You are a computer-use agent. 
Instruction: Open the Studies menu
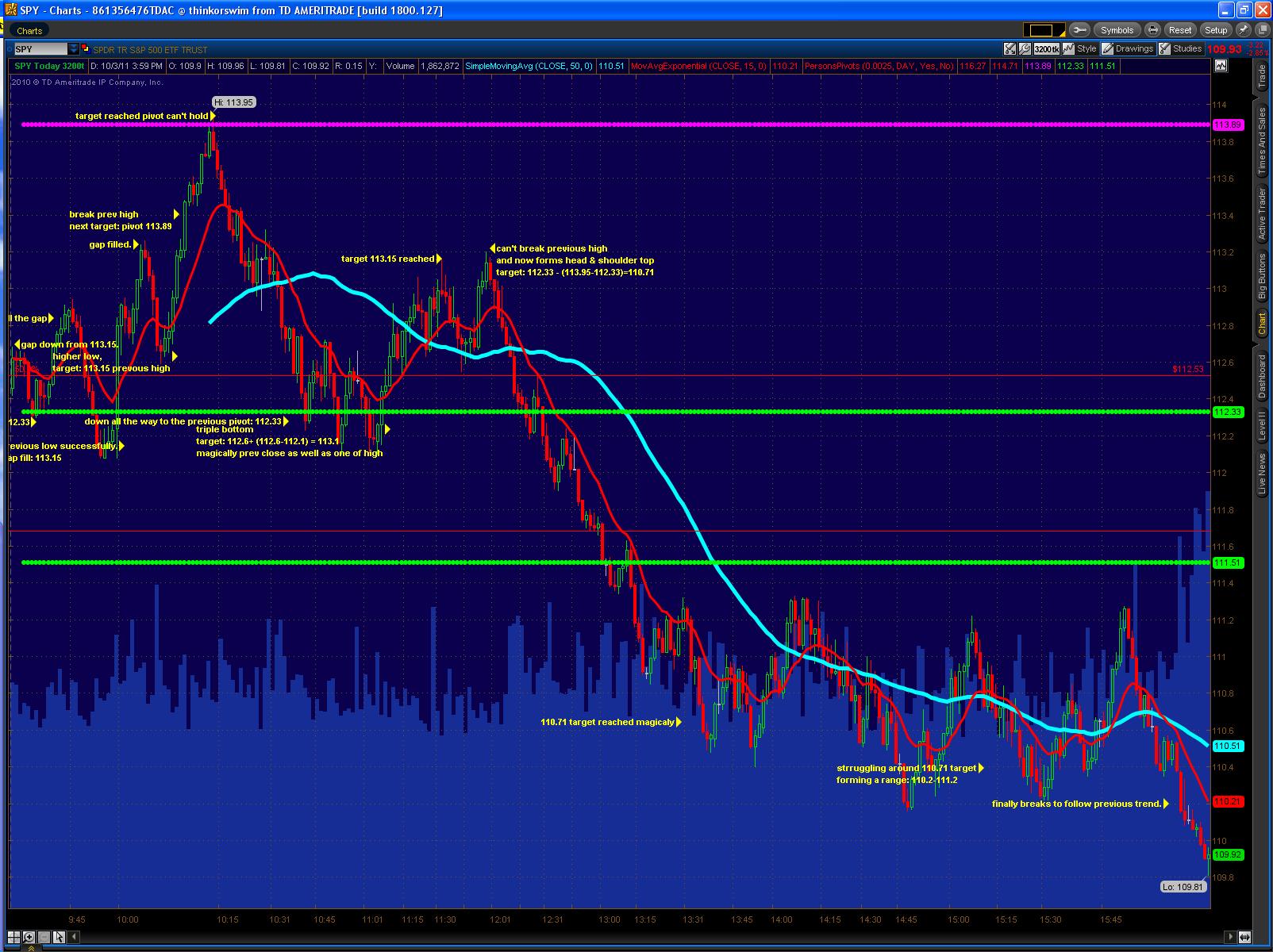pos(1181,48)
